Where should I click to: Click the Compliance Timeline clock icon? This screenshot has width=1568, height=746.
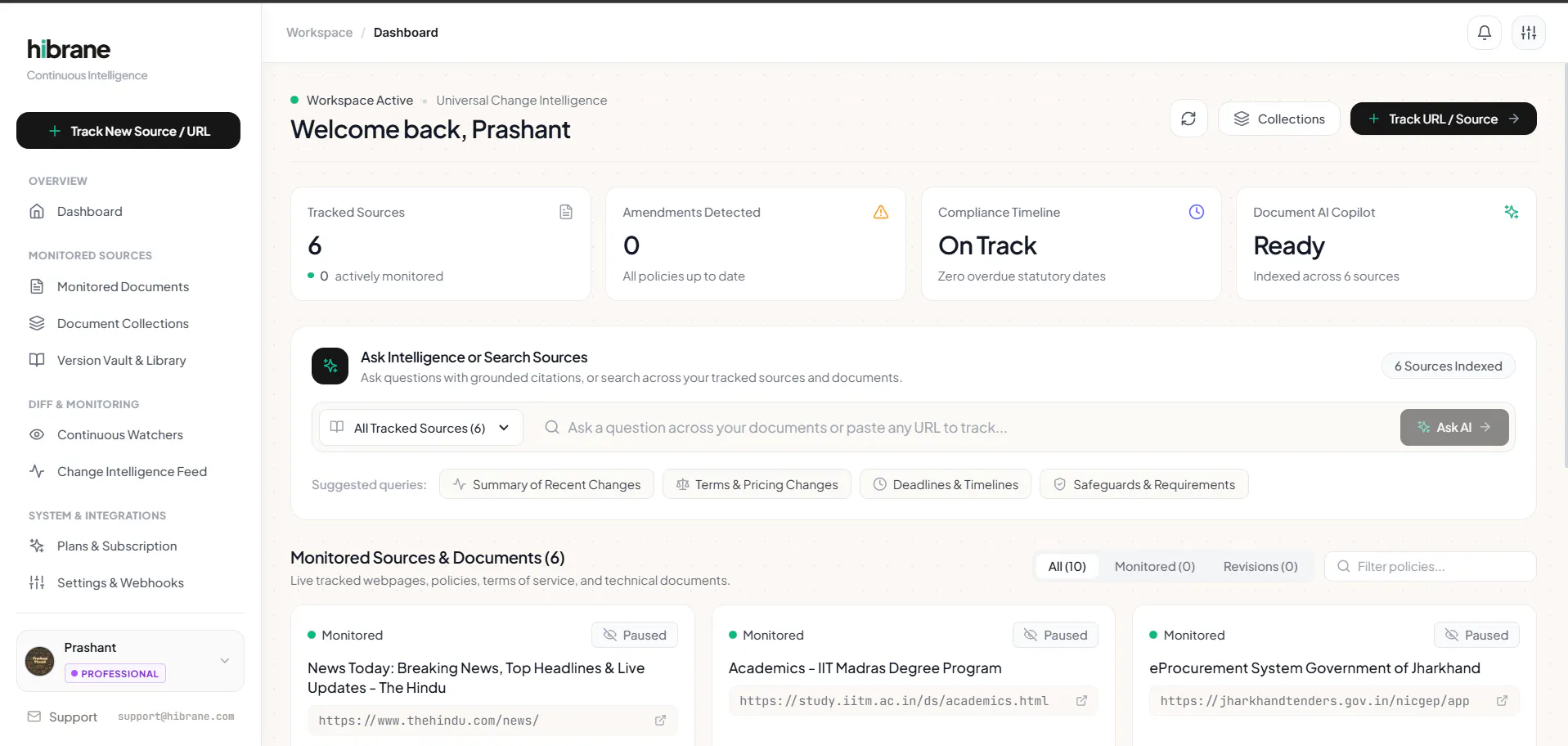tap(1196, 212)
